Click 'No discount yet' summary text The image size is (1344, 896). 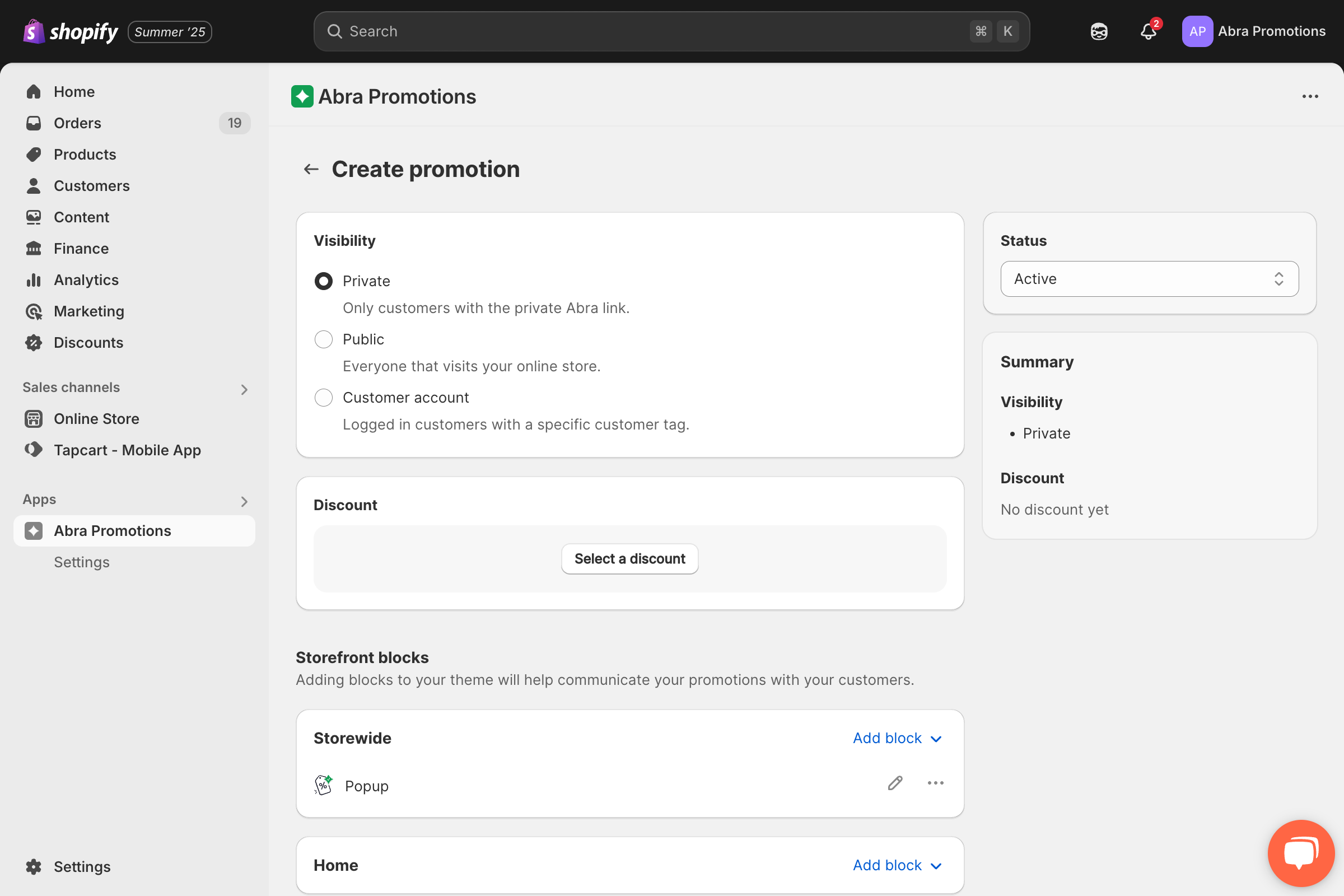[x=1054, y=510]
